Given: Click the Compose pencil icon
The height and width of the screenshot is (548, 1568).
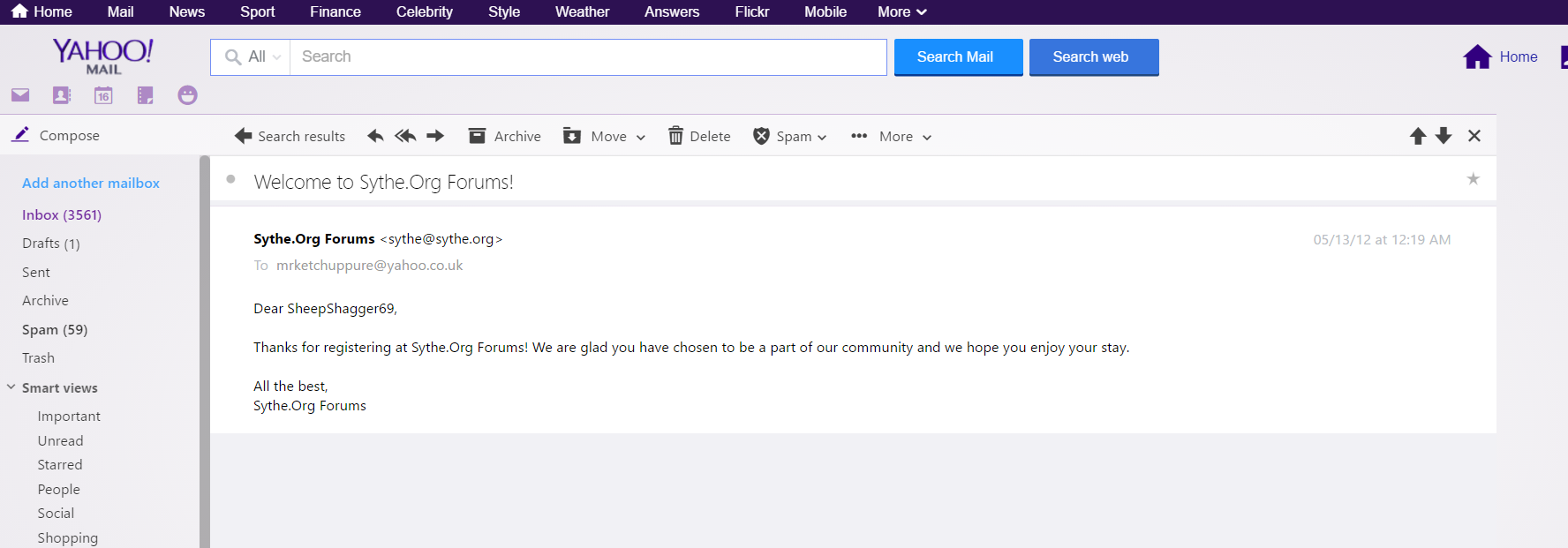Looking at the screenshot, I should [20, 135].
